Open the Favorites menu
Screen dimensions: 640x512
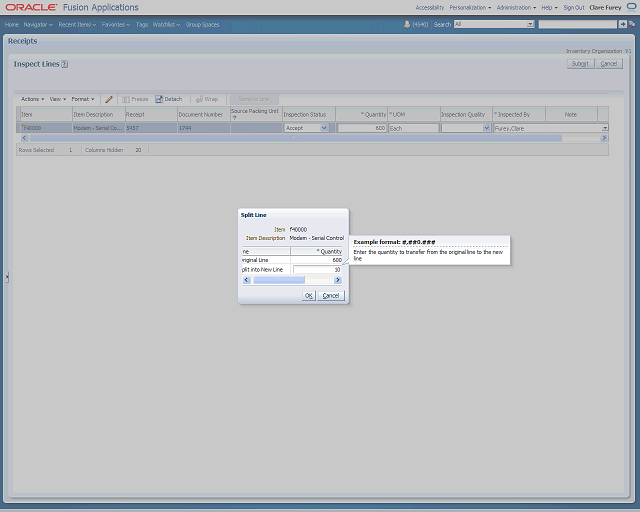click(116, 24)
